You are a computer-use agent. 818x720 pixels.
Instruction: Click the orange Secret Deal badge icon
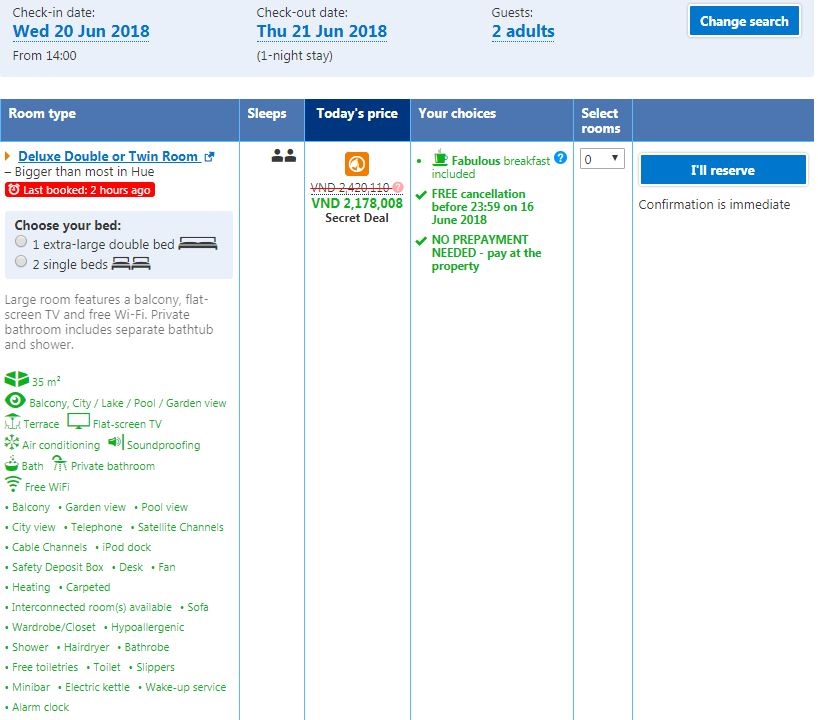pos(357,164)
